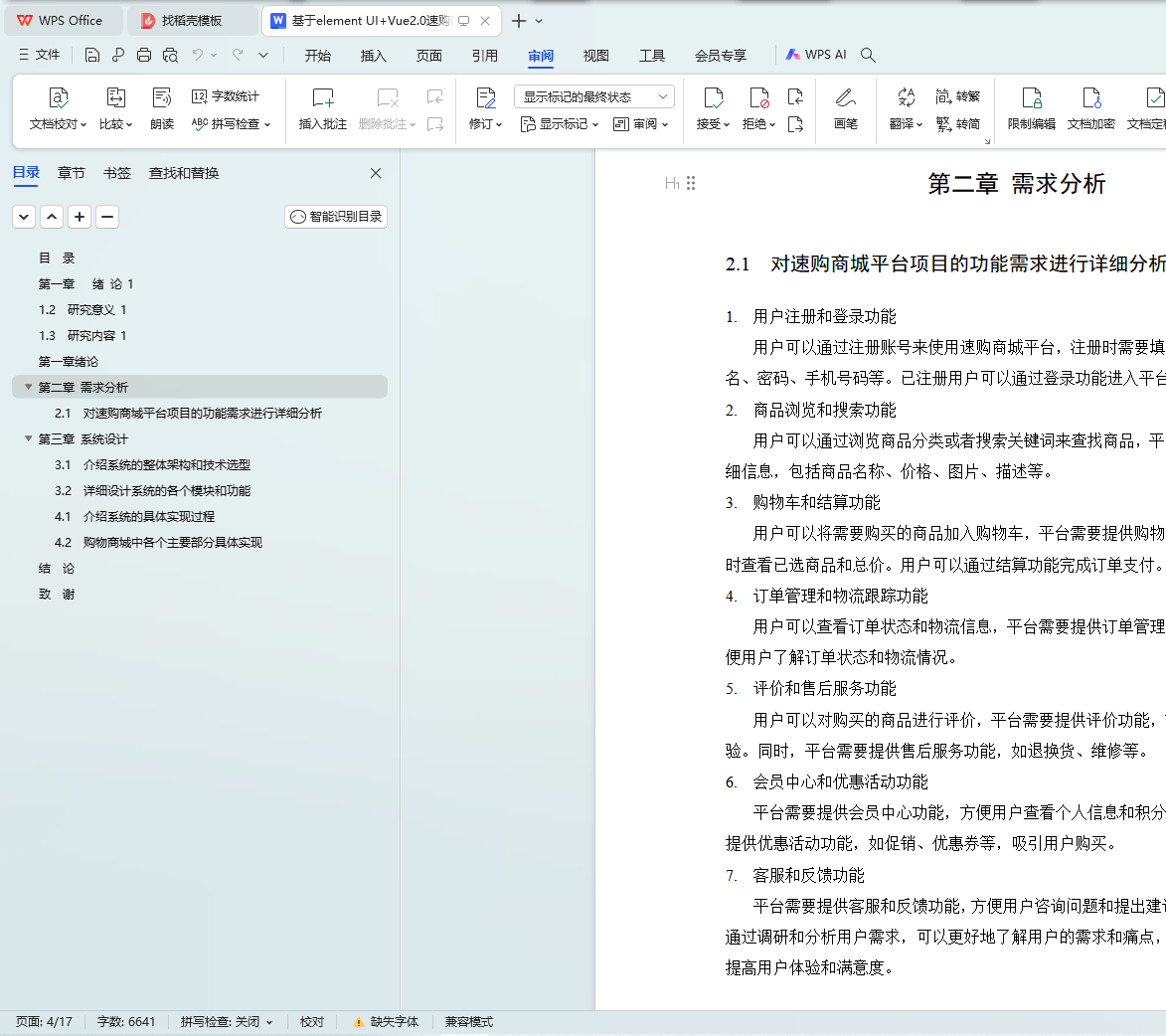Switch to 章节 navigation tab
This screenshot has width=1166, height=1036.
(72, 173)
